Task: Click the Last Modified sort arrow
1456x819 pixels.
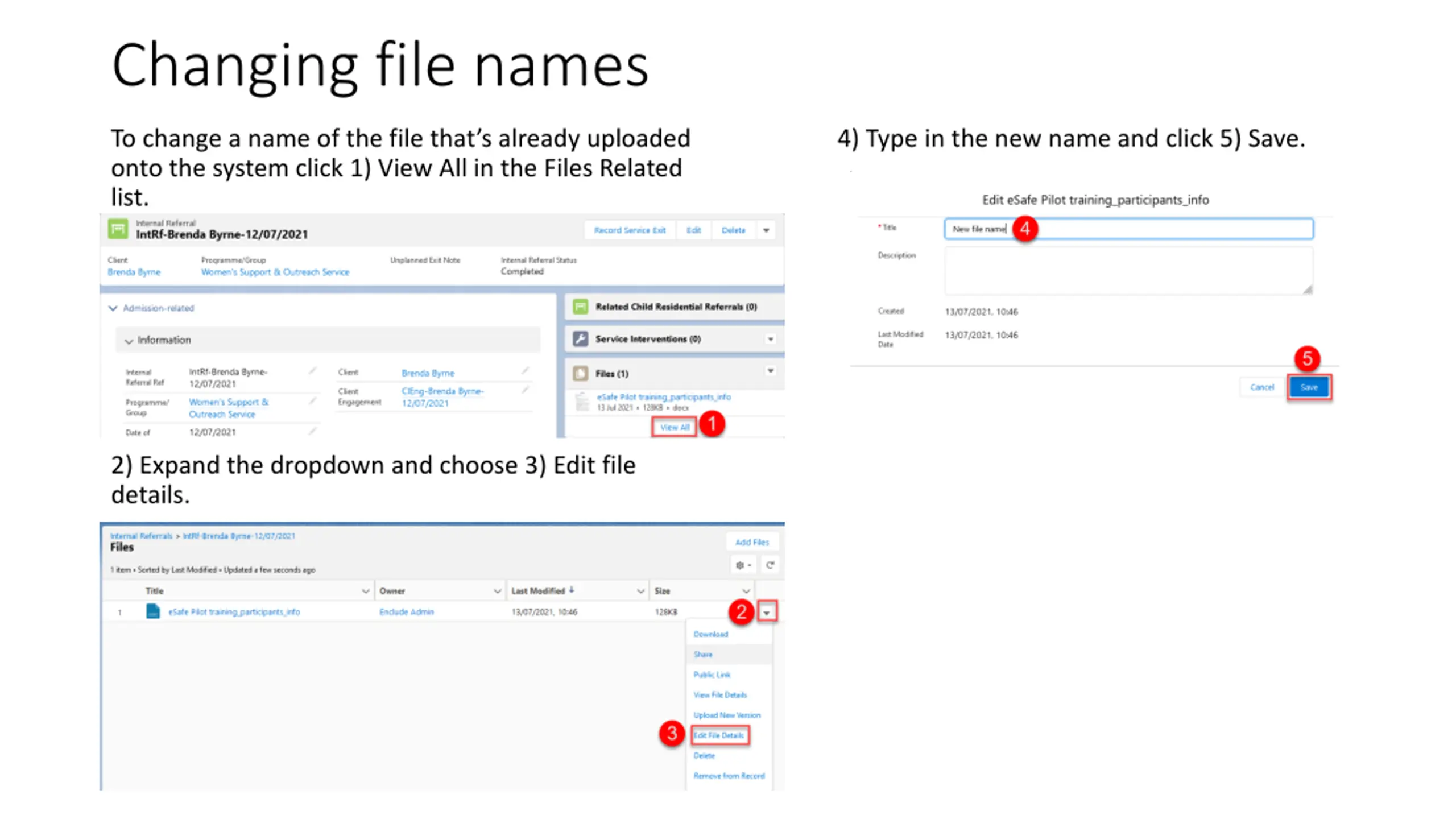Action: 572,590
